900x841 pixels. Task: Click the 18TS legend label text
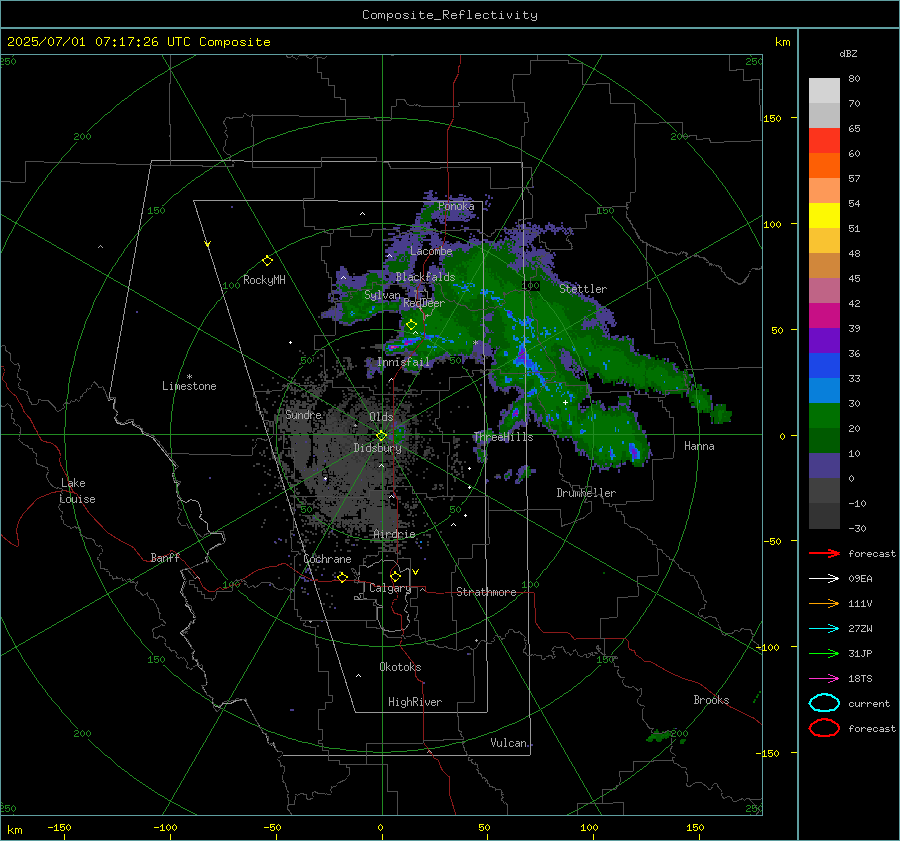[860, 679]
